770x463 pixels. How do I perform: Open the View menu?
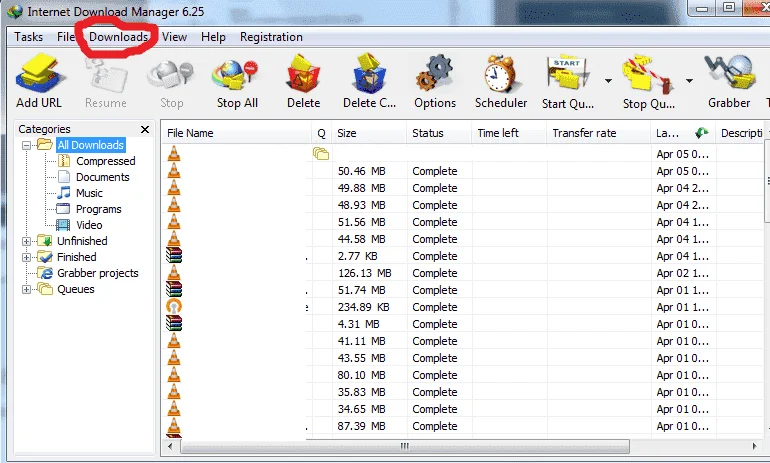click(174, 37)
